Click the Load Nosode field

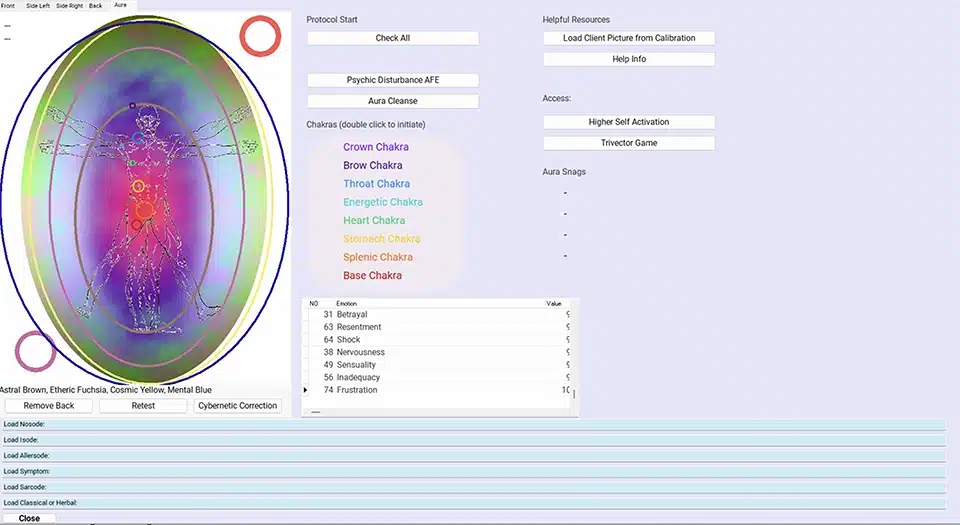click(x=474, y=424)
